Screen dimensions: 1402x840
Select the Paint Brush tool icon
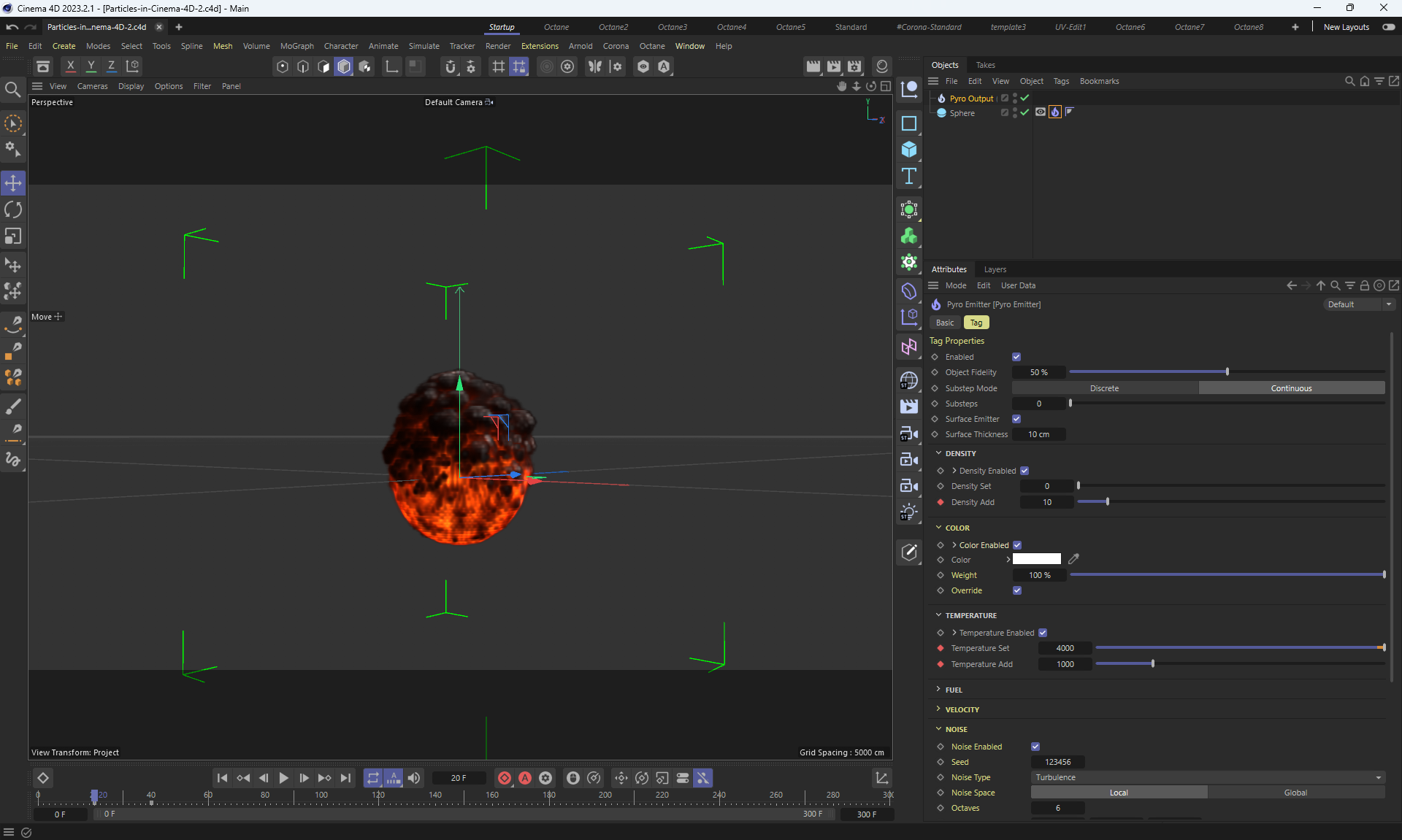[13, 406]
